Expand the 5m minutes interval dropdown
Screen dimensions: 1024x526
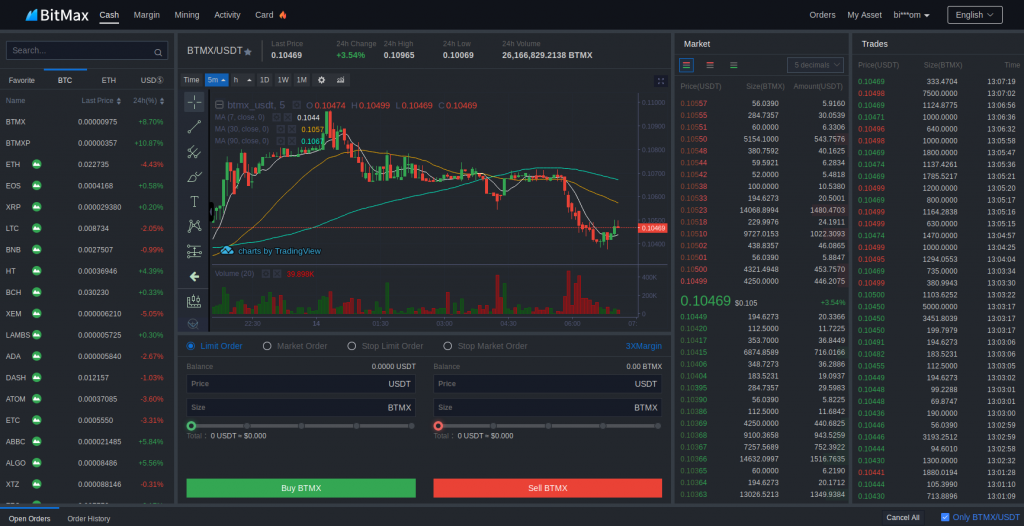[224, 80]
